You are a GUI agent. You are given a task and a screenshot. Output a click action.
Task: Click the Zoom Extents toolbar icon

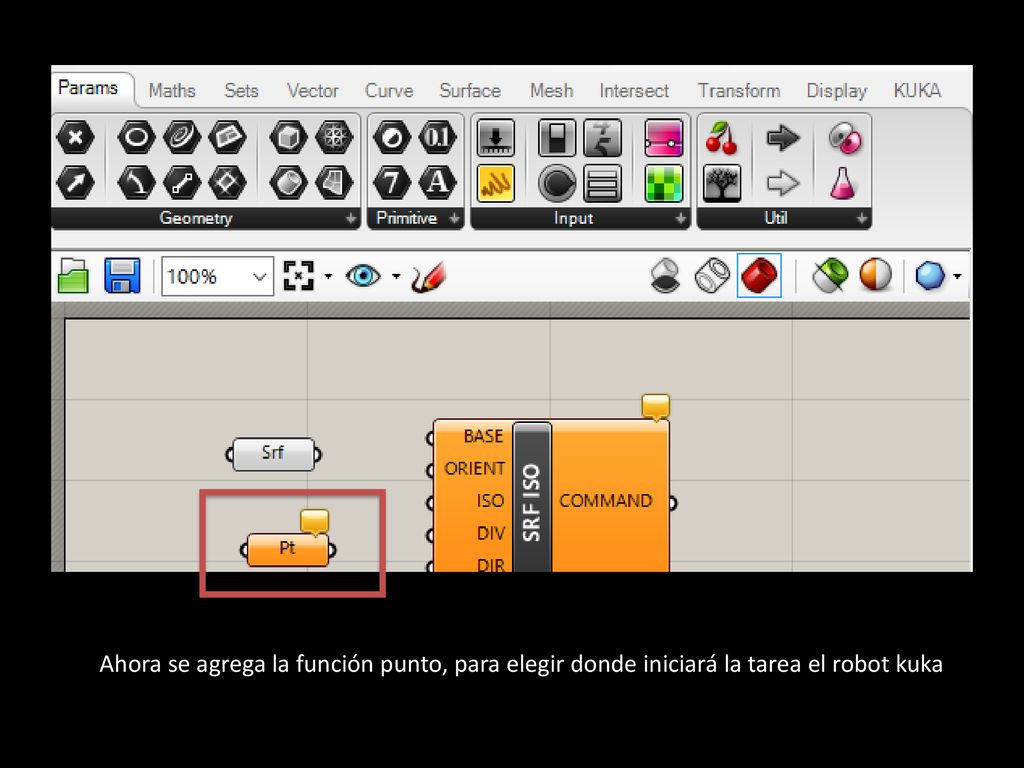pyautogui.click(x=298, y=276)
